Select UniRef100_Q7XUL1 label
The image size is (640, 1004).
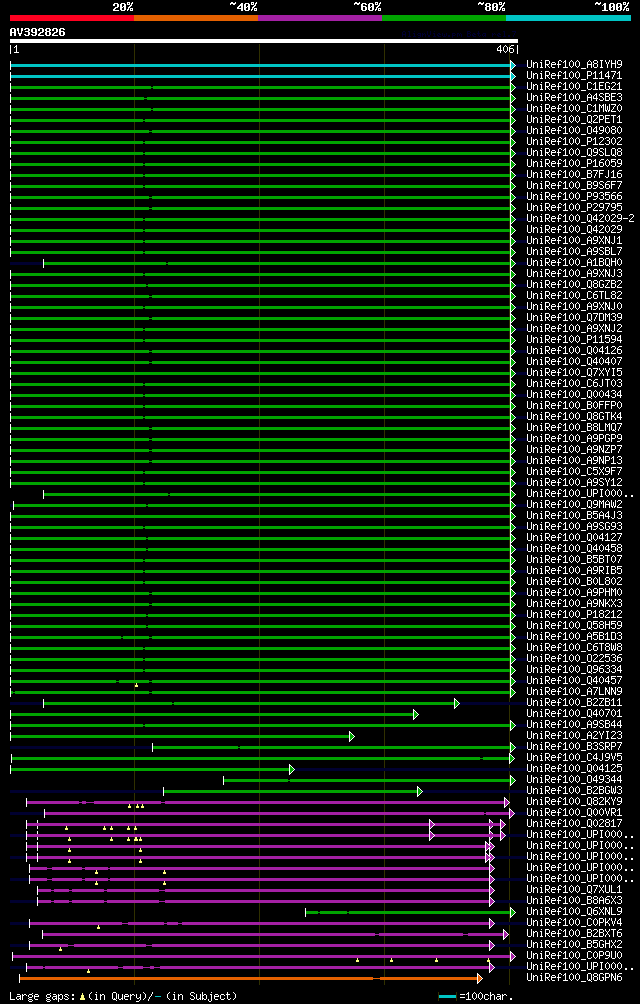coord(574,889)
